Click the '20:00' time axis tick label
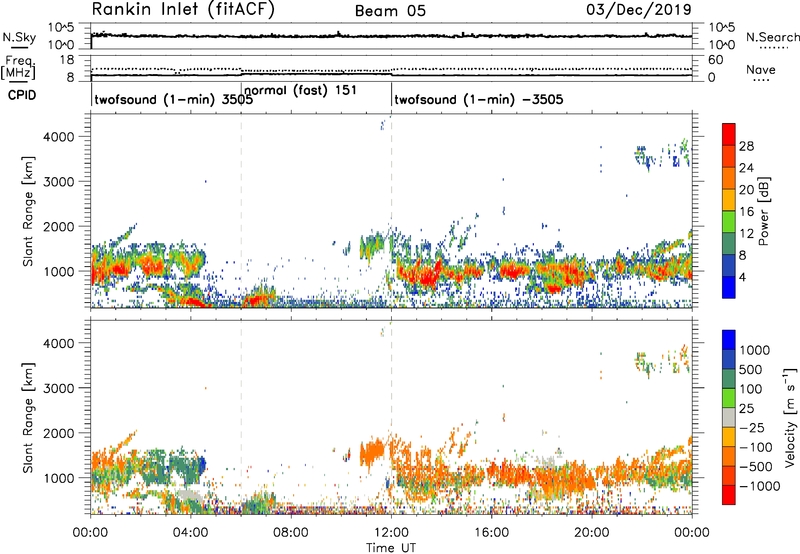Viewport: 800px width, 554px height. tap(591, 533)
